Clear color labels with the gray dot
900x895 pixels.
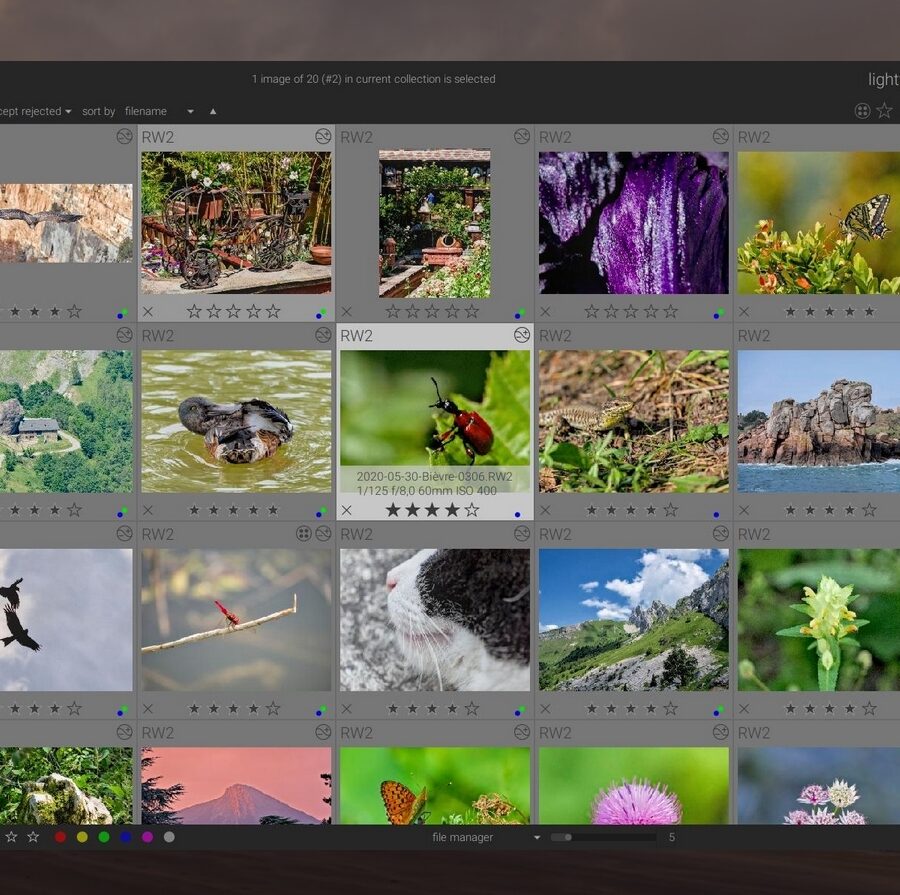pyautogui.click(x=169, y=837)
